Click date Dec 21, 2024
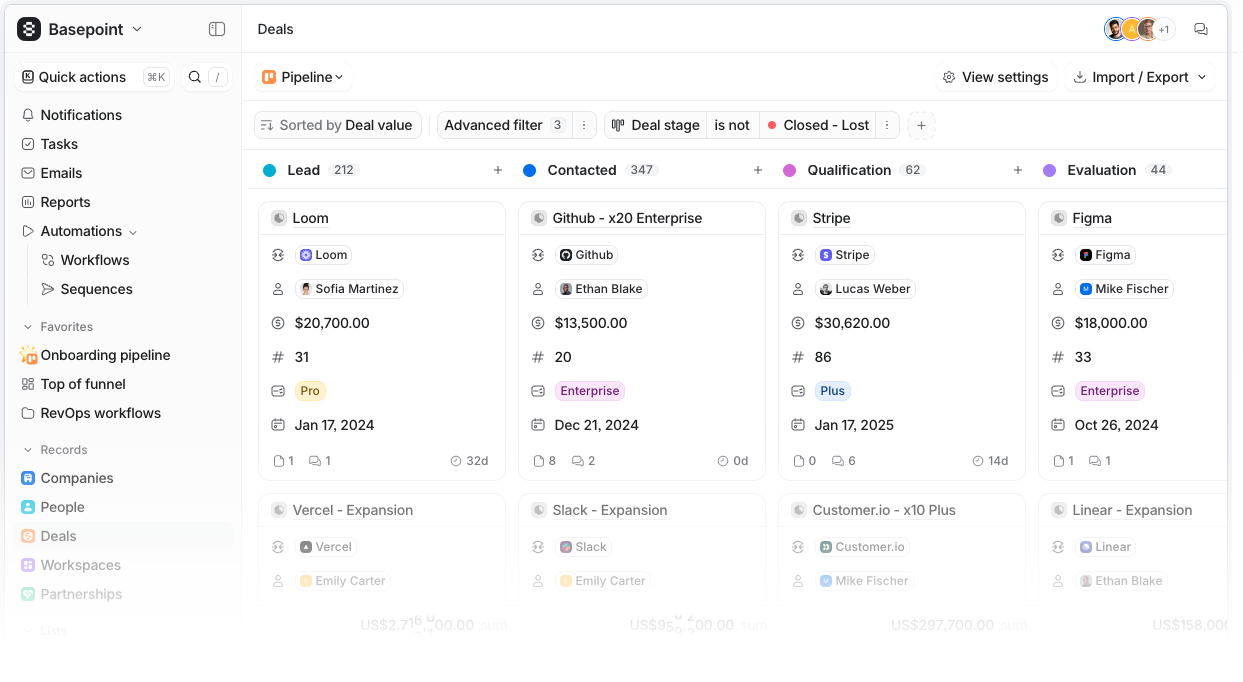 (596, 425)
